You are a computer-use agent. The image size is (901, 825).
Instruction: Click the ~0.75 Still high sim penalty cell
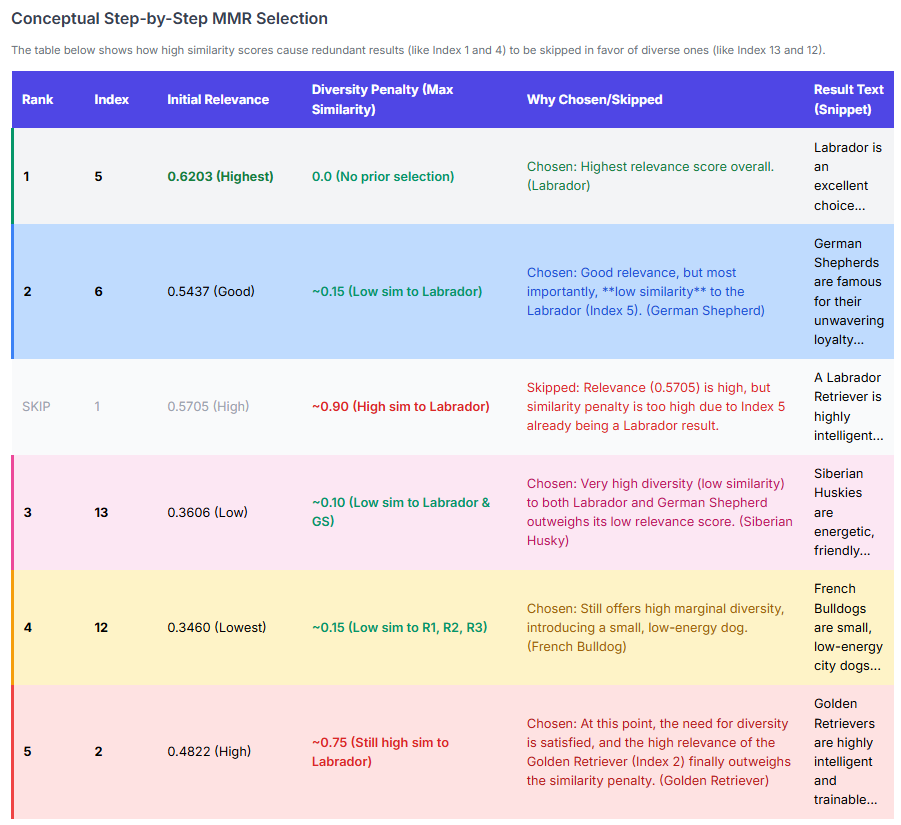(x=380, y=752)
